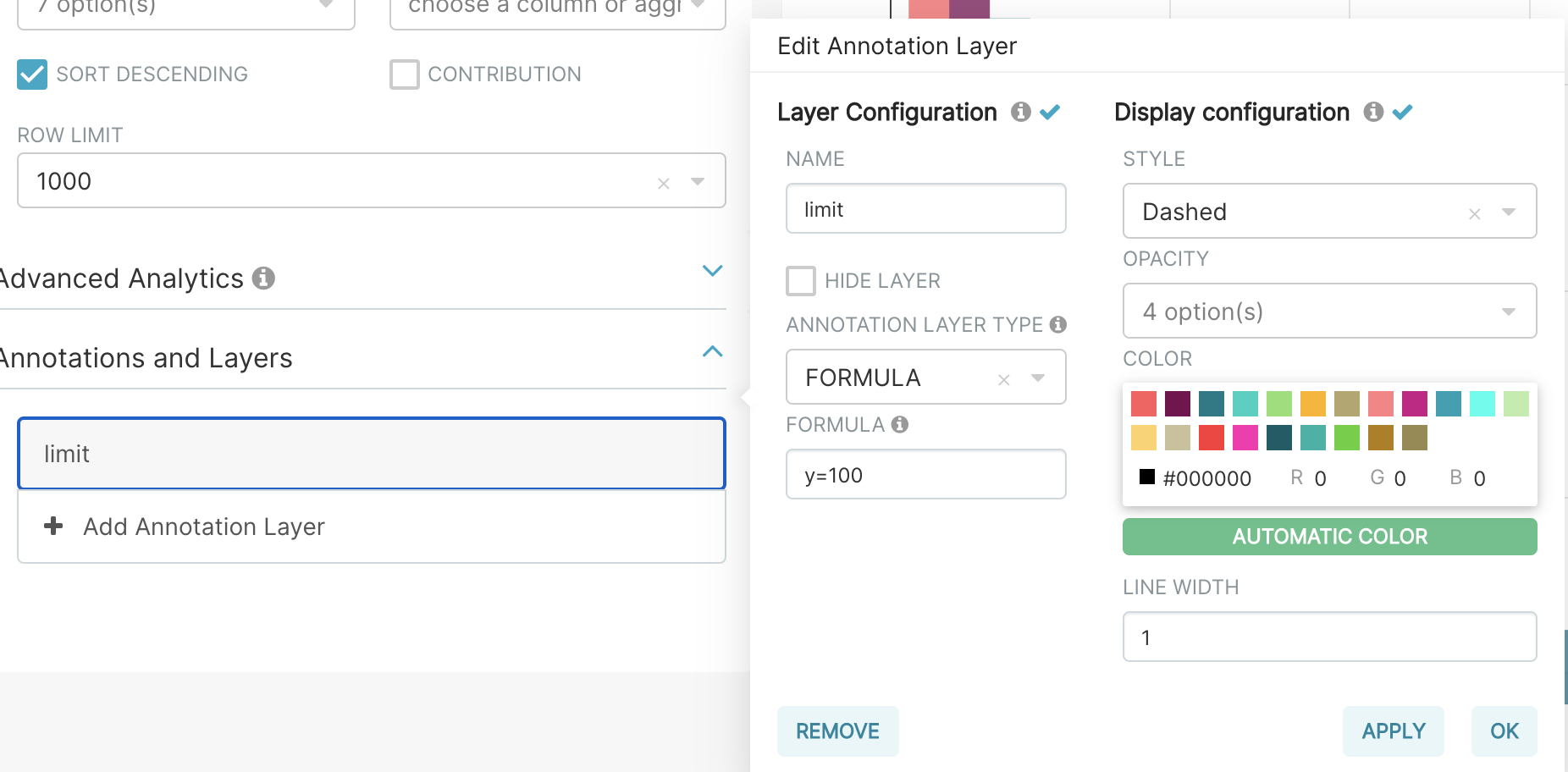This screenshot has height=772, width=1568.
Task: Apply the annotation layer changes
Action: click(1393, 731)
